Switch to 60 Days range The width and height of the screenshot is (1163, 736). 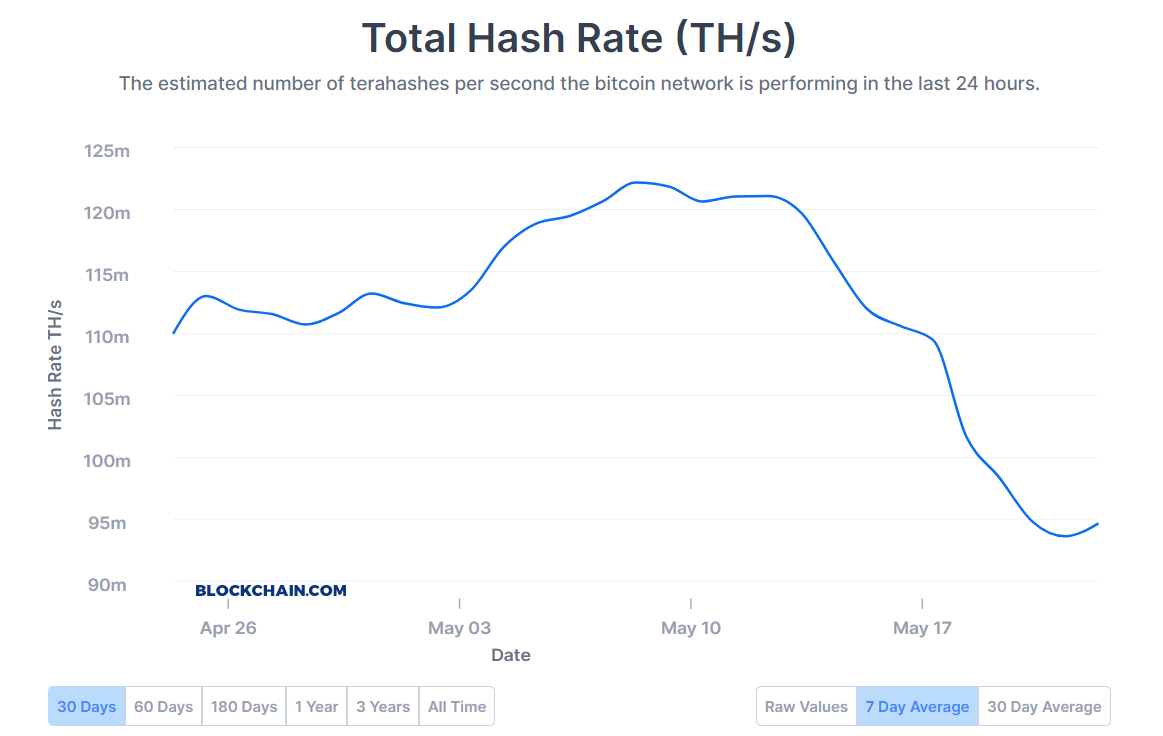click(x=163, y=706)
